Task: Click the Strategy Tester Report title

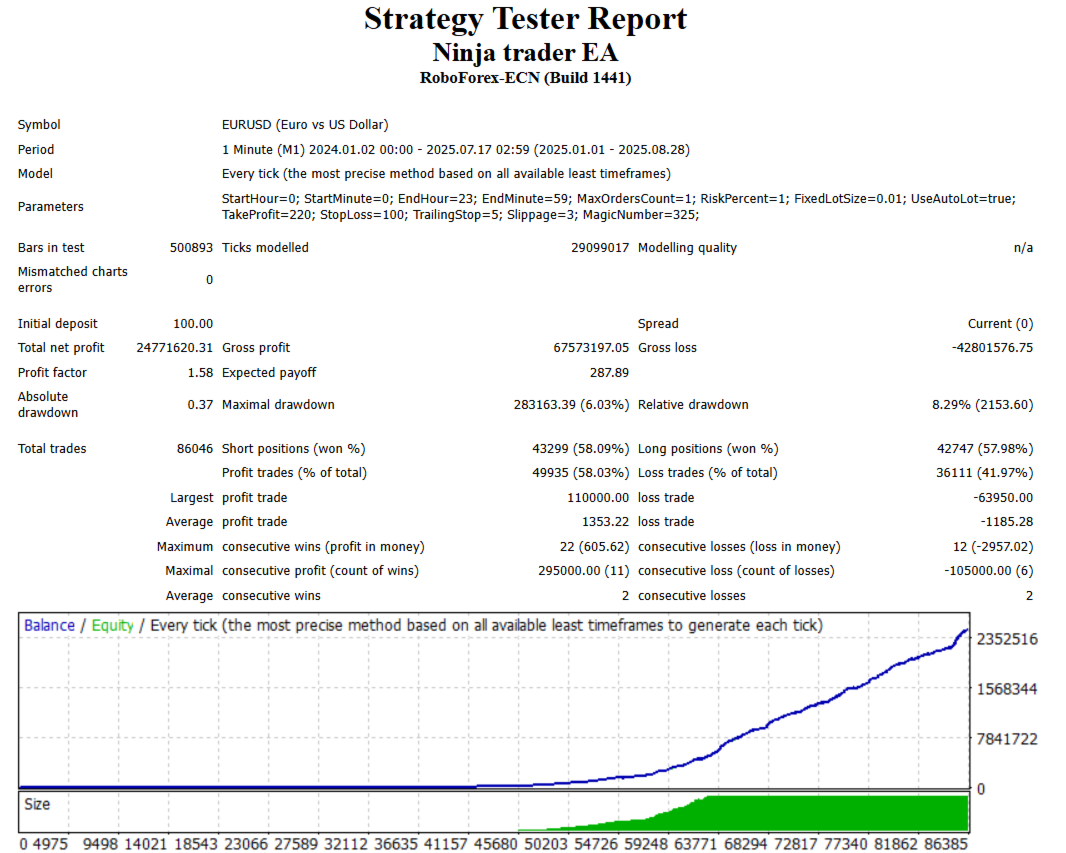Action: [525, 19]
